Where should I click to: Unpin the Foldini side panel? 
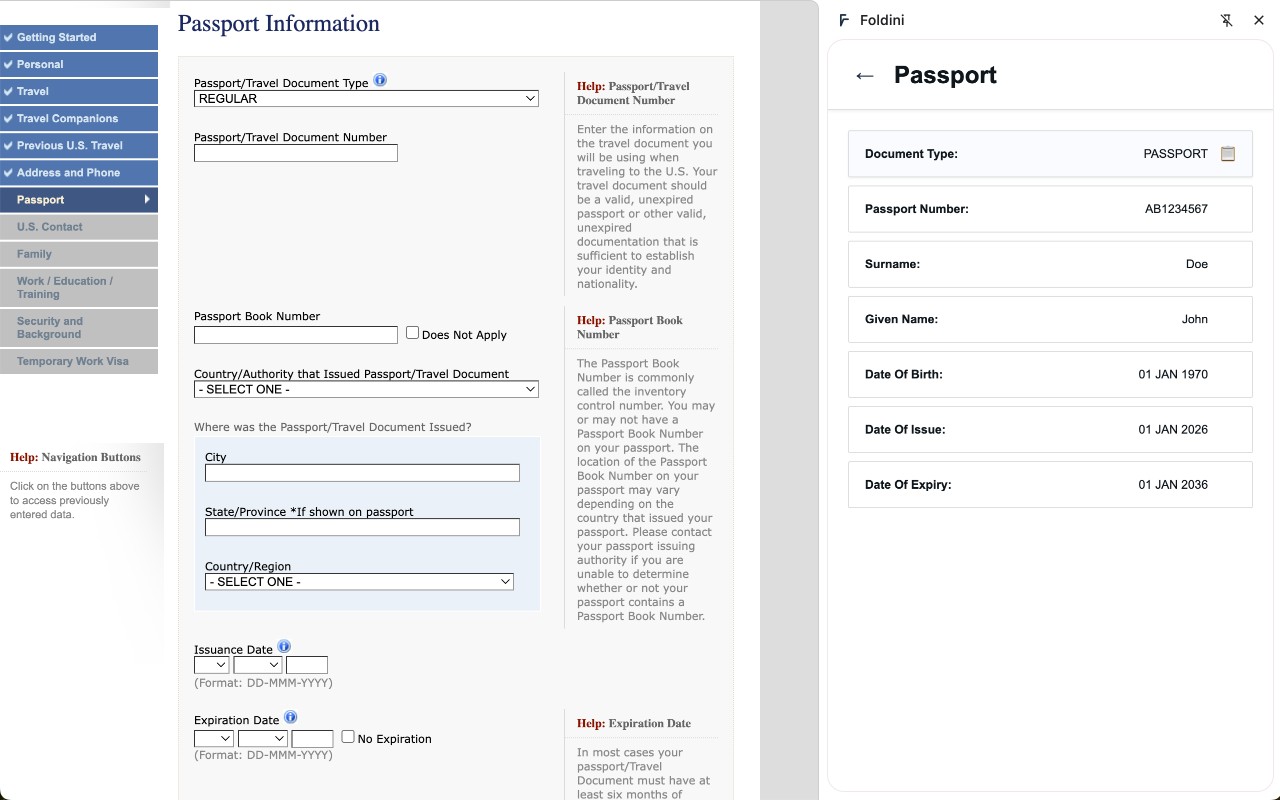click(x=1227, y=20)
